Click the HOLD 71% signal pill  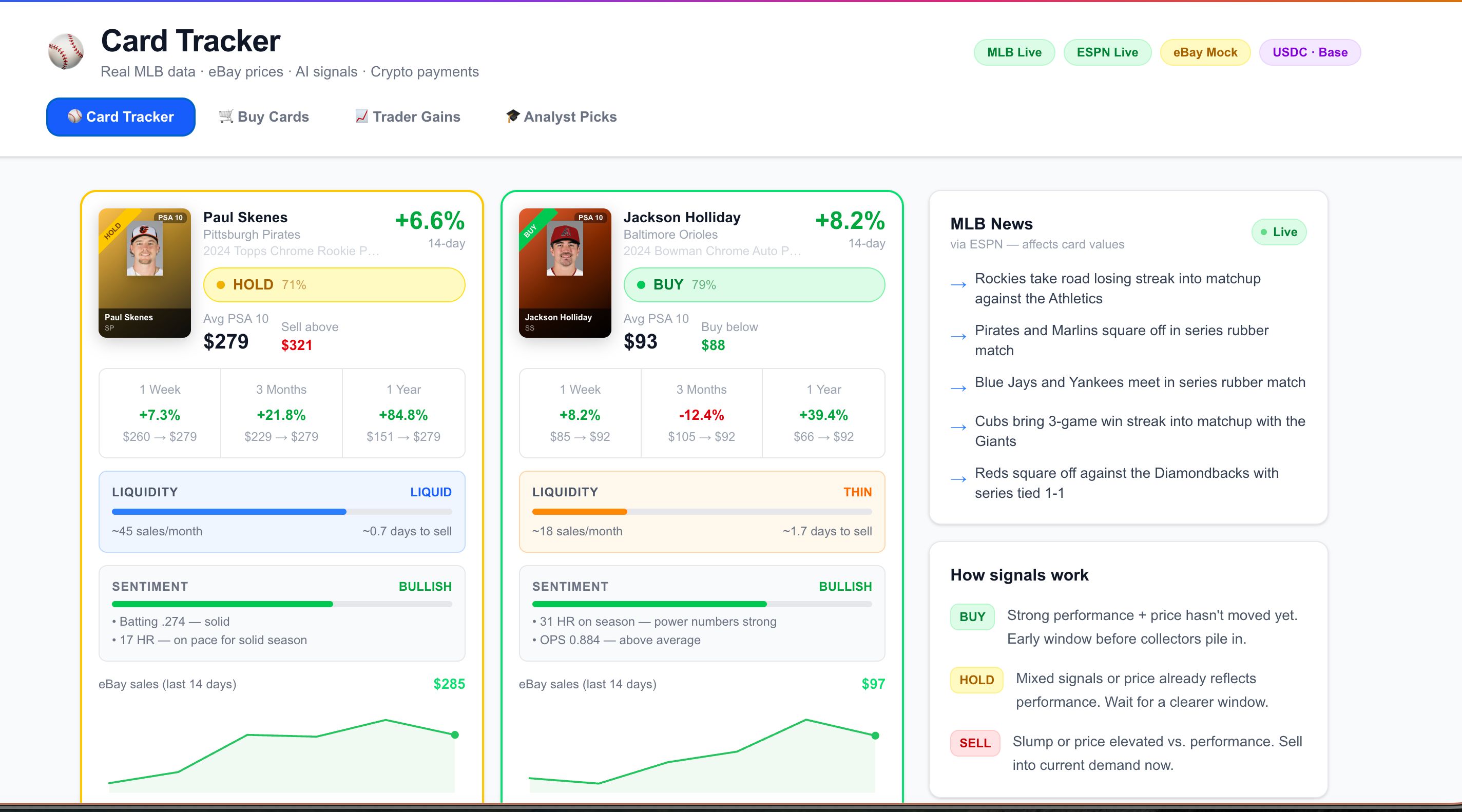[334, 285]
